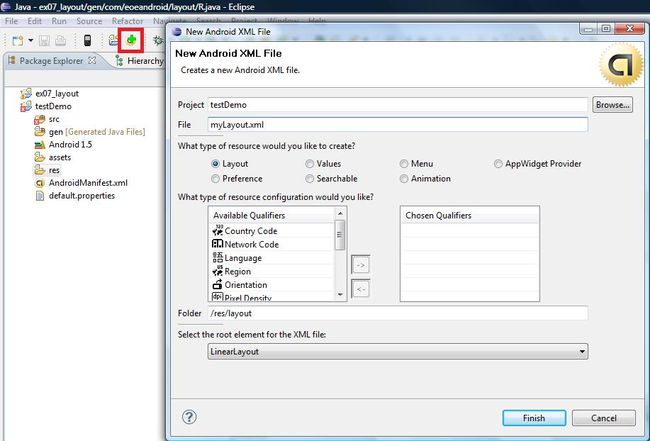The height and width of the screenshot is (441, 650).
Task: Open the LinearLayout root element dropdown
Action: pos(398,351)
